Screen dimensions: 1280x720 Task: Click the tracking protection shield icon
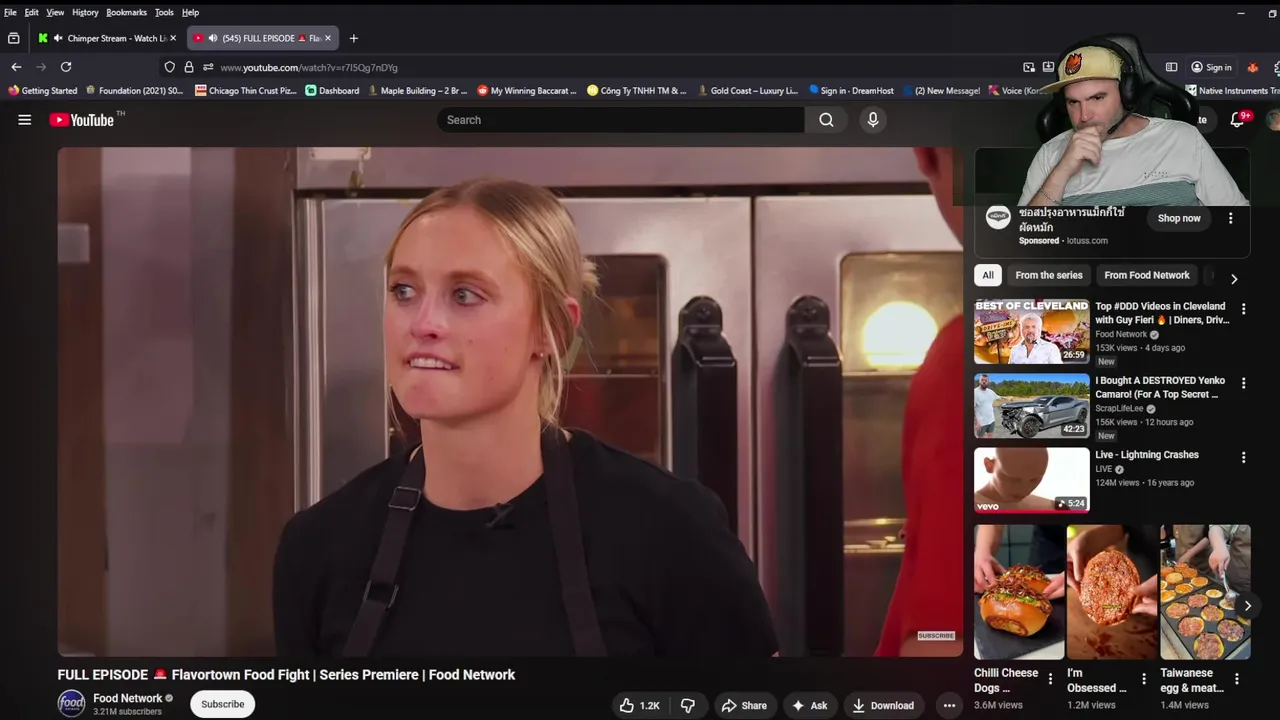[x=170, y=67]
